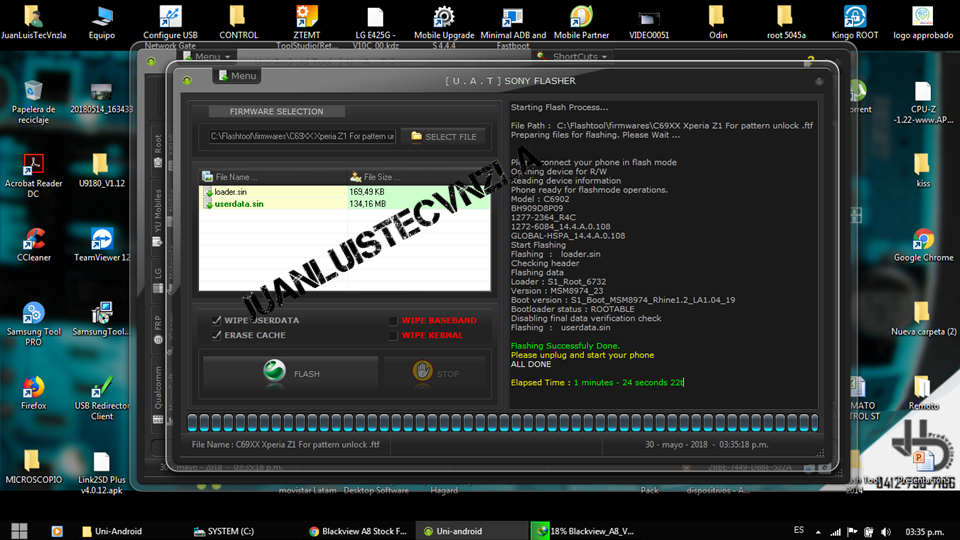Open the JuanLuisTecVnzla desktop folder

click(x=34, y=22)
